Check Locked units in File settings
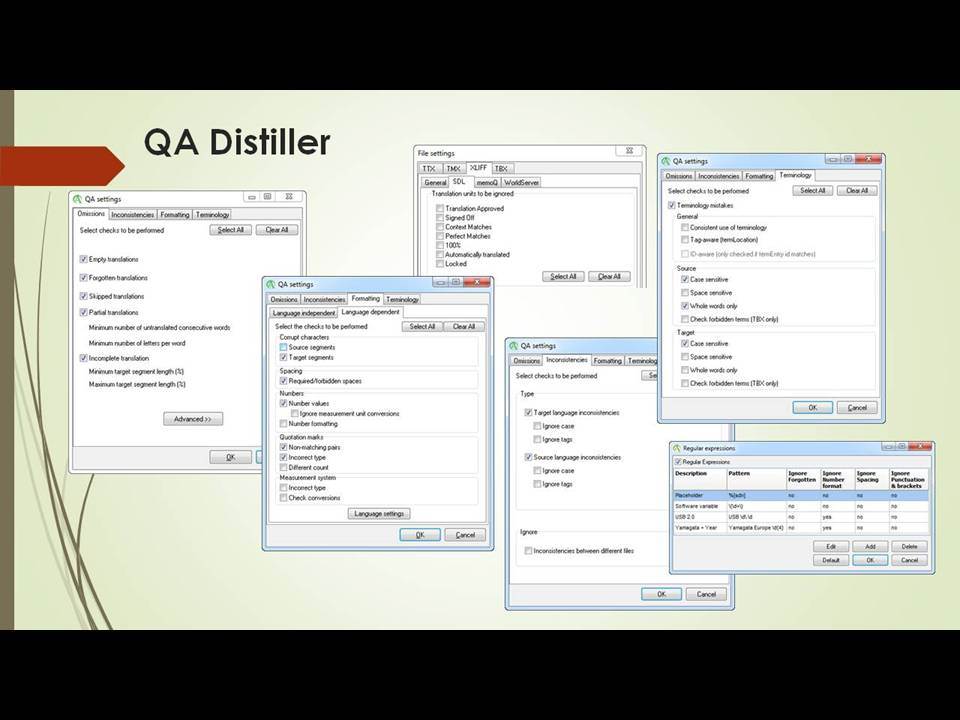960x720 pixels. click(x=440, y=263)
